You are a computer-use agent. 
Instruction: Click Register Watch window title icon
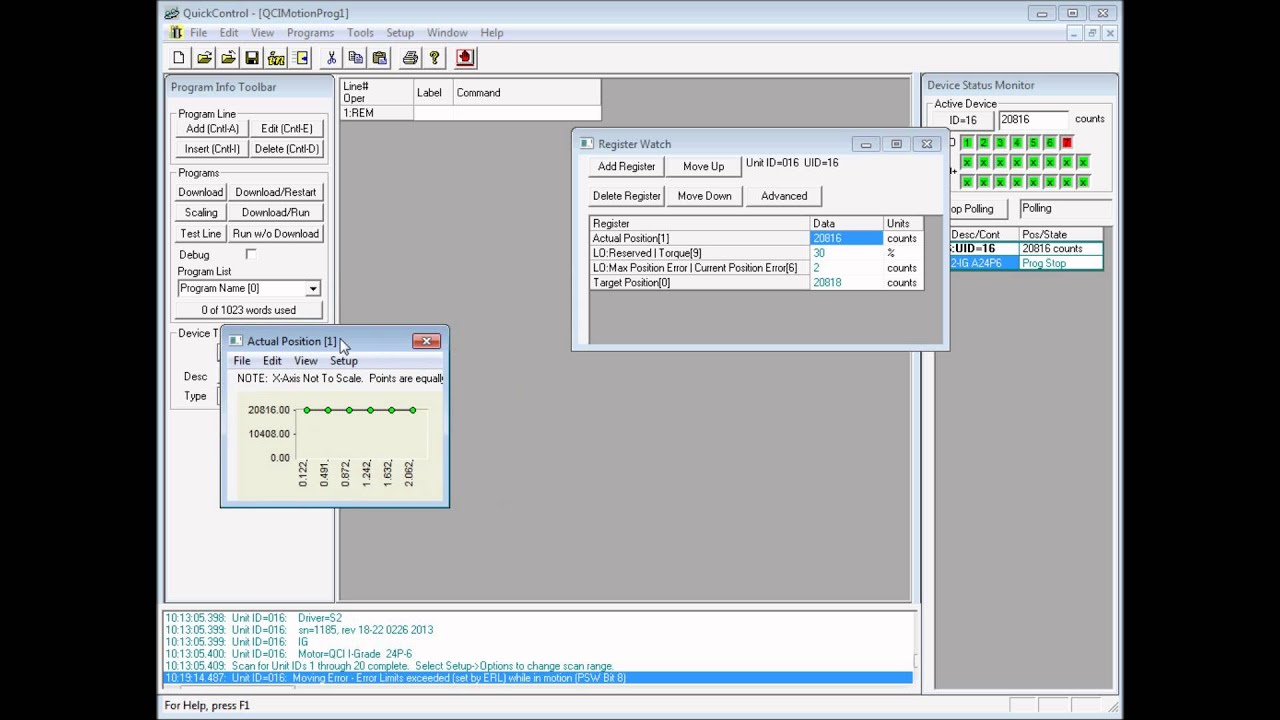pyautogui.click(x=586, y=144)
